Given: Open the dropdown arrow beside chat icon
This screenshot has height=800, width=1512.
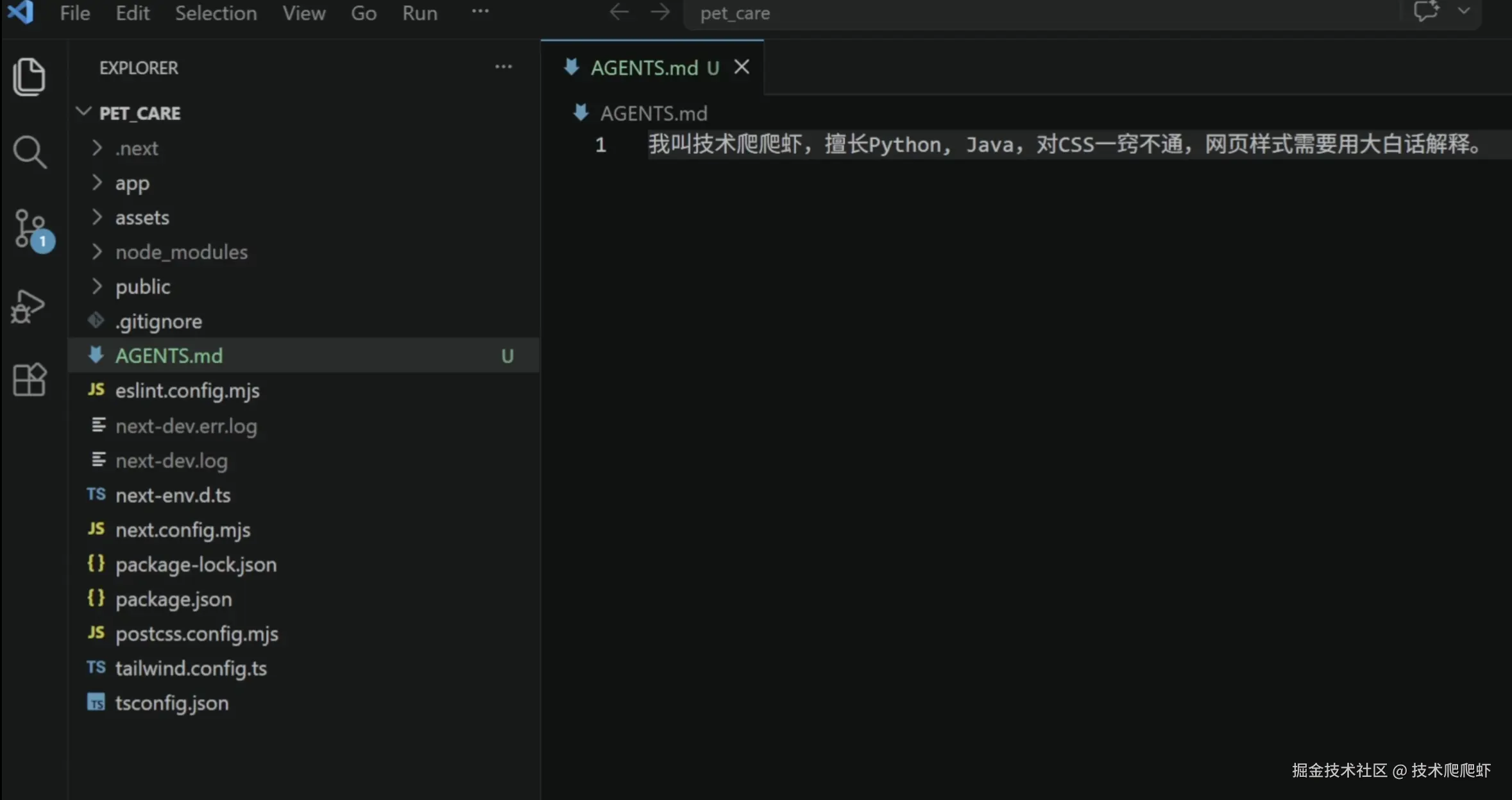Looking at the screenshot, I should pyautogui.click(x=1464, y=12).
